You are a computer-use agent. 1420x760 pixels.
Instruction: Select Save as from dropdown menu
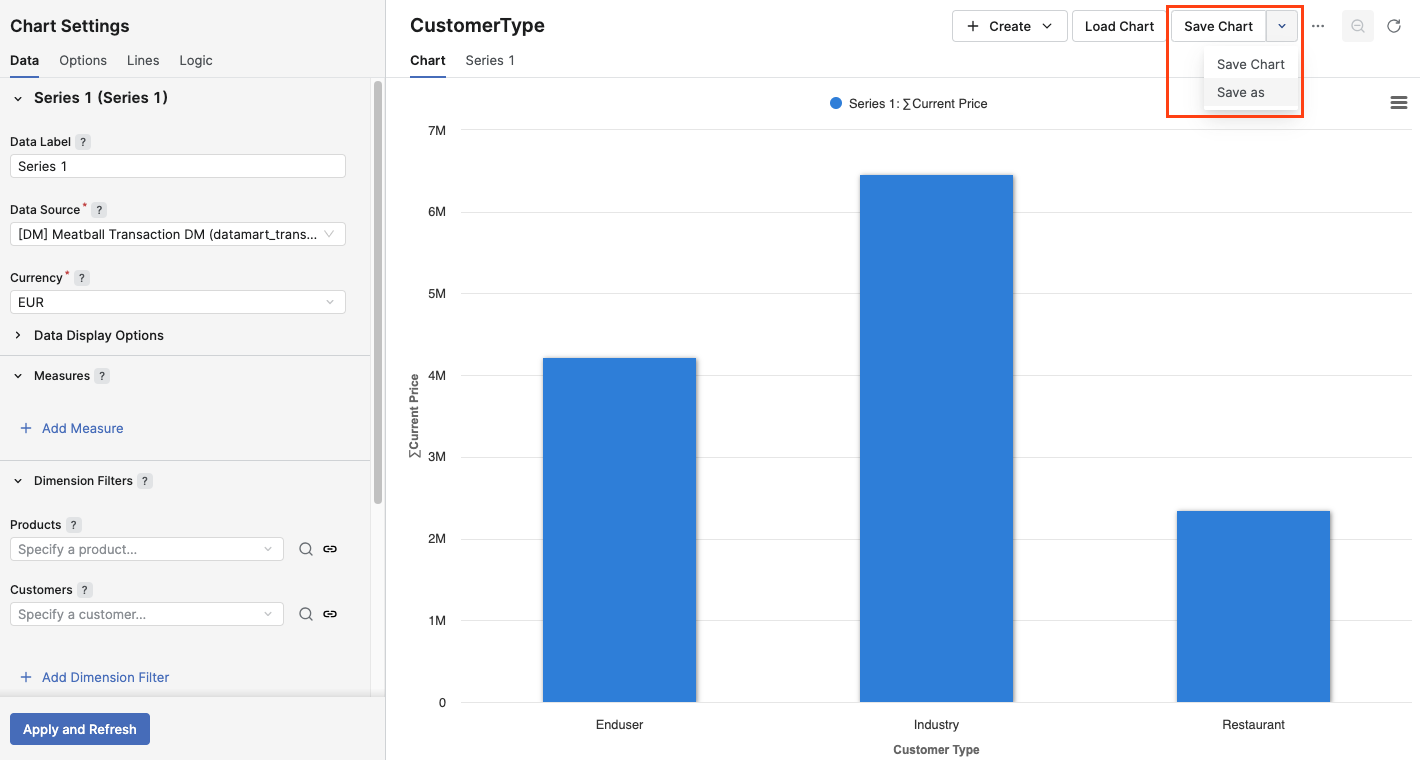[x=1241, y=93]
